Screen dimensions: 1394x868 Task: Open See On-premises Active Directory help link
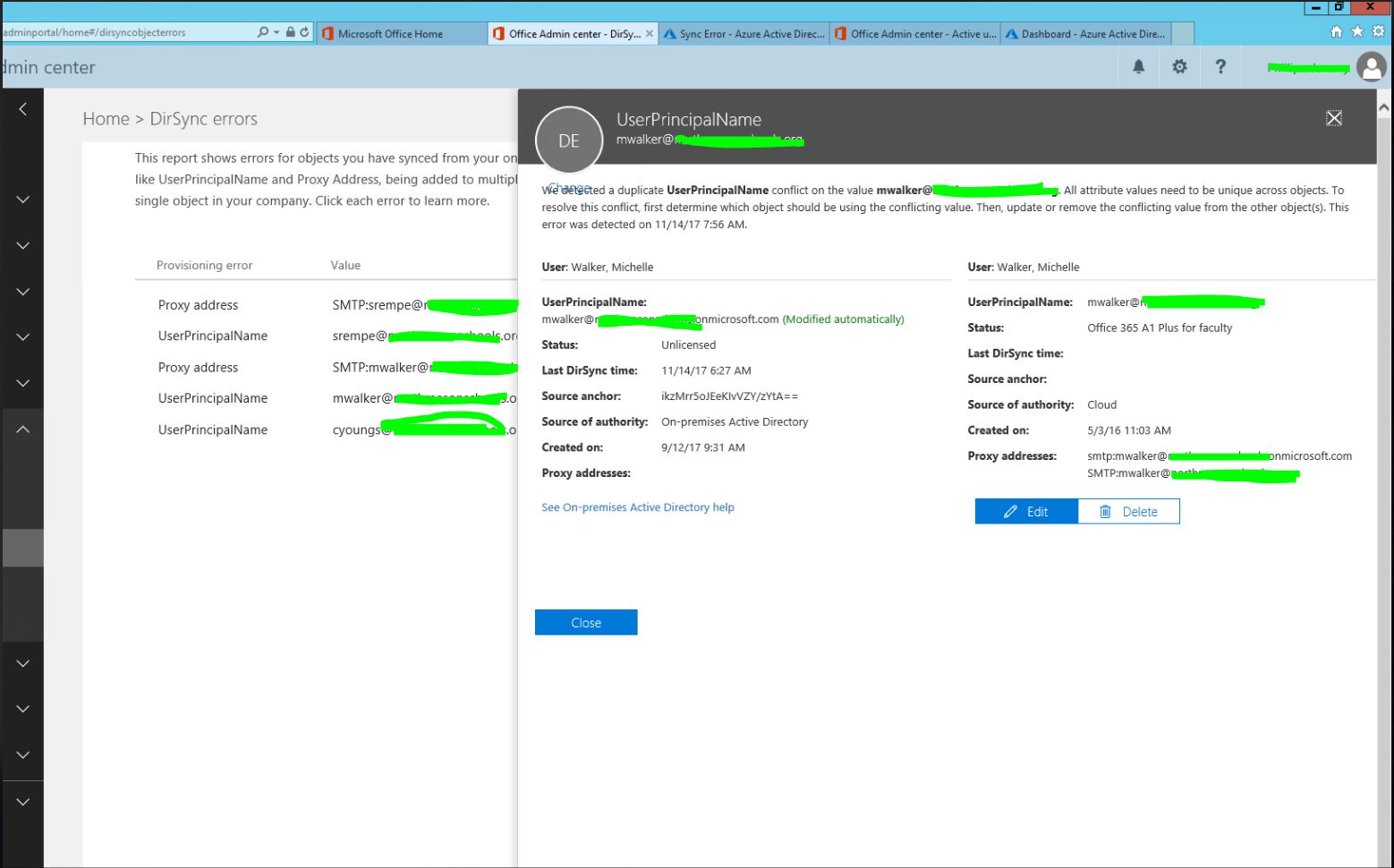point(638,507)
